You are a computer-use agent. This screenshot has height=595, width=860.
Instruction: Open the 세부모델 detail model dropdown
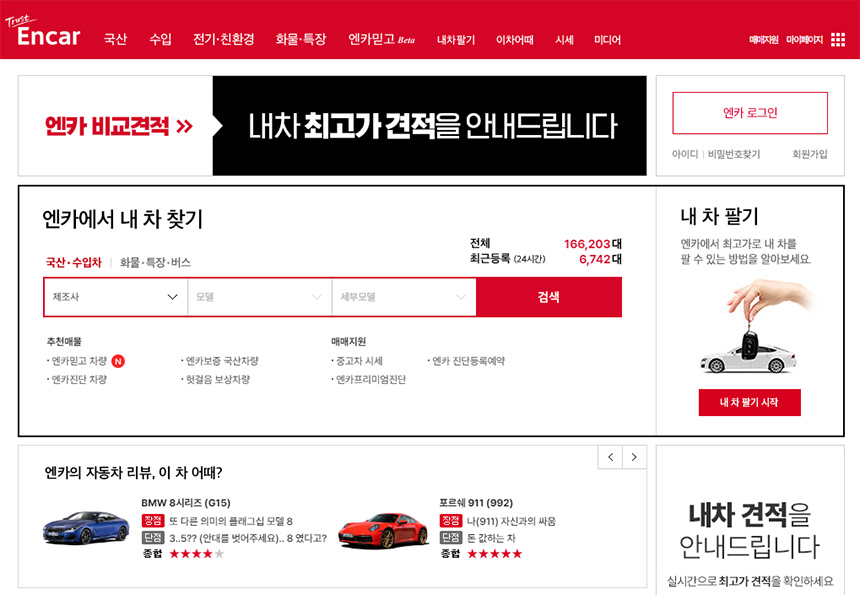404,297
